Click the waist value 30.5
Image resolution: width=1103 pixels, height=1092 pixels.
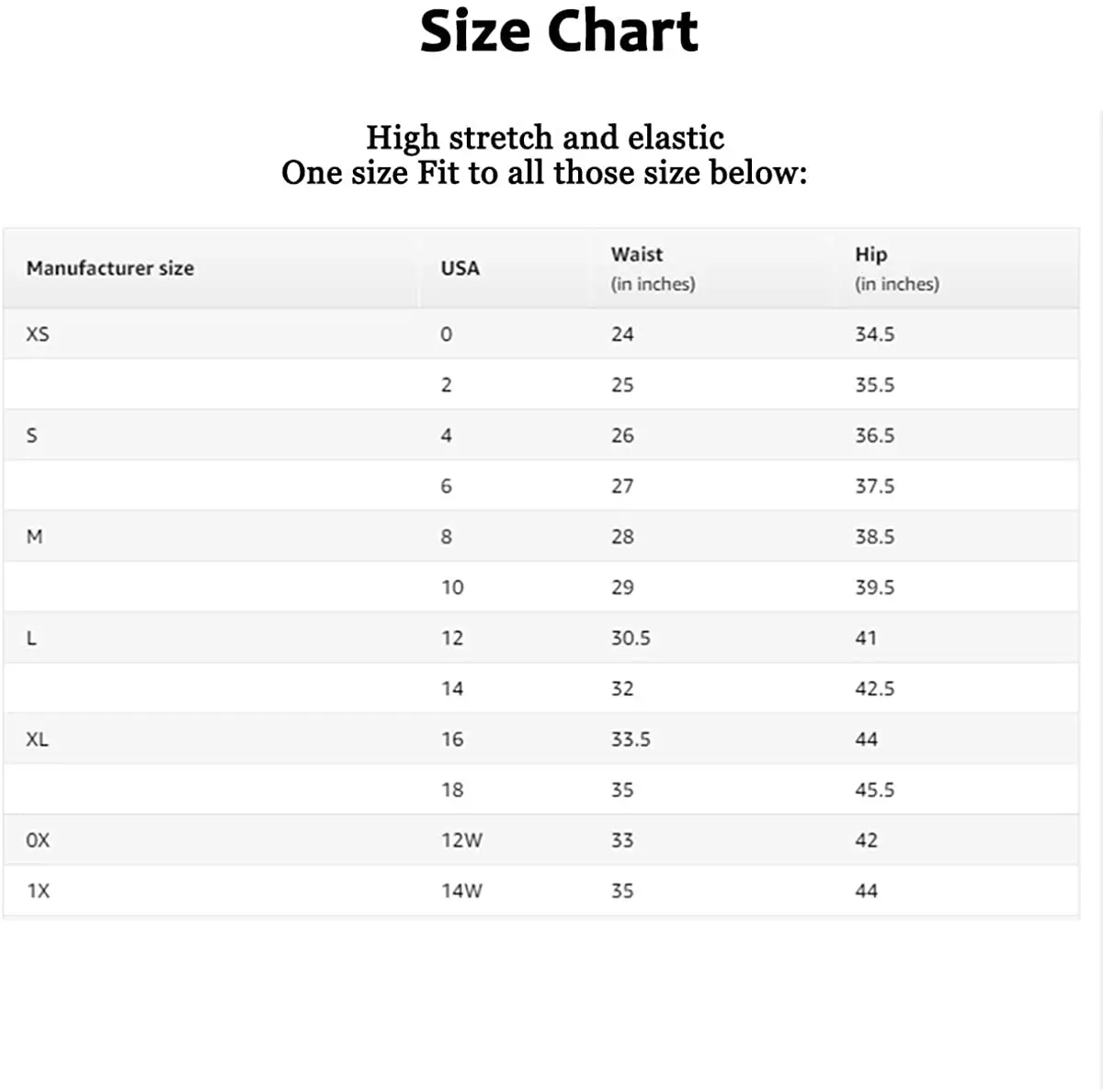631,638
